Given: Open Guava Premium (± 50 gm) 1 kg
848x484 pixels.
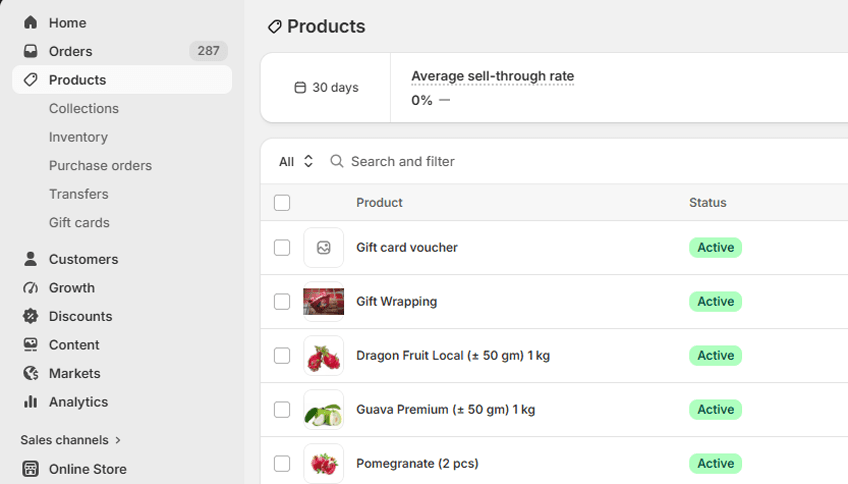Looking at the screenshot, I should tap(446, 409).
